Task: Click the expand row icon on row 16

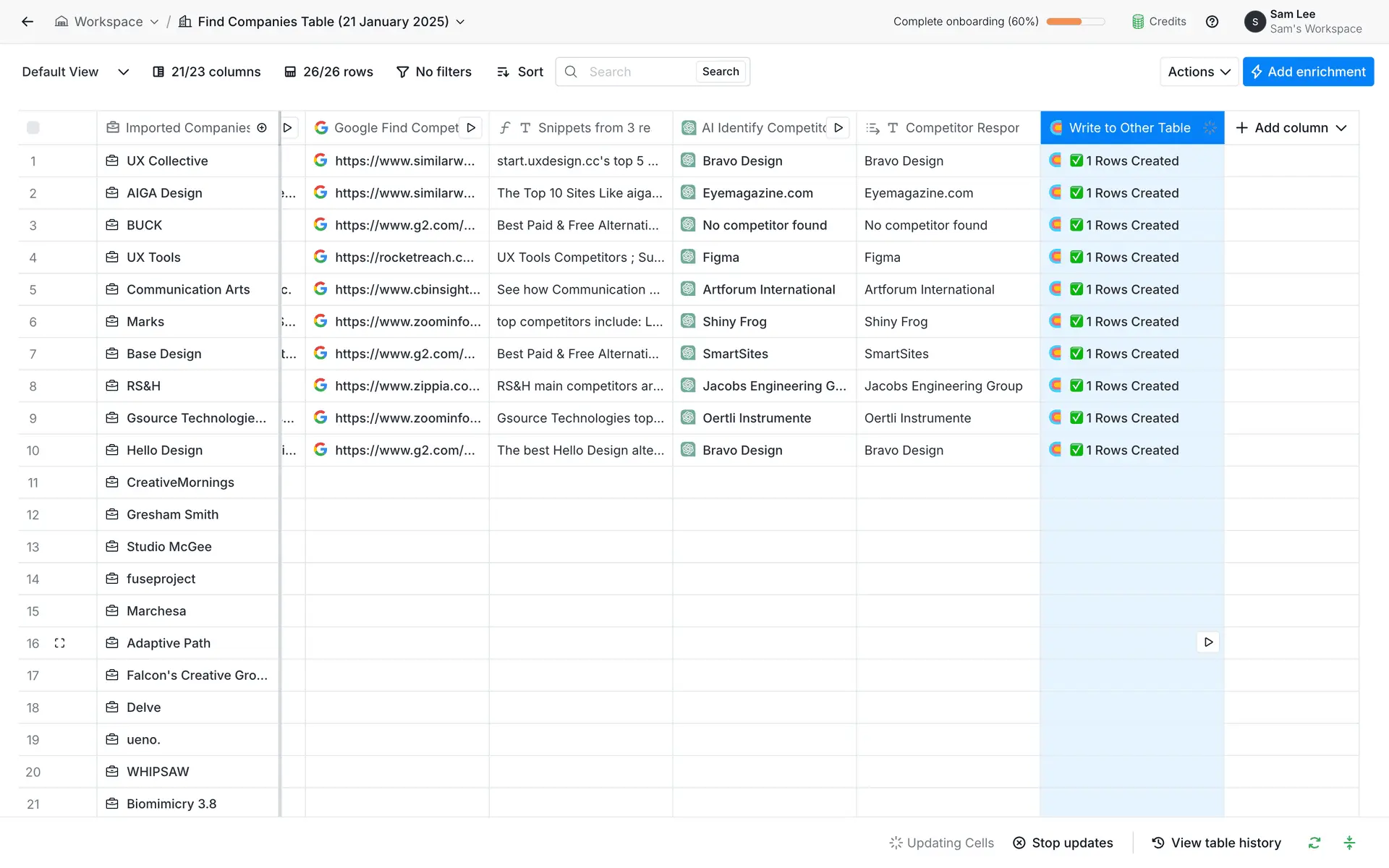Action: click(60, 643)
